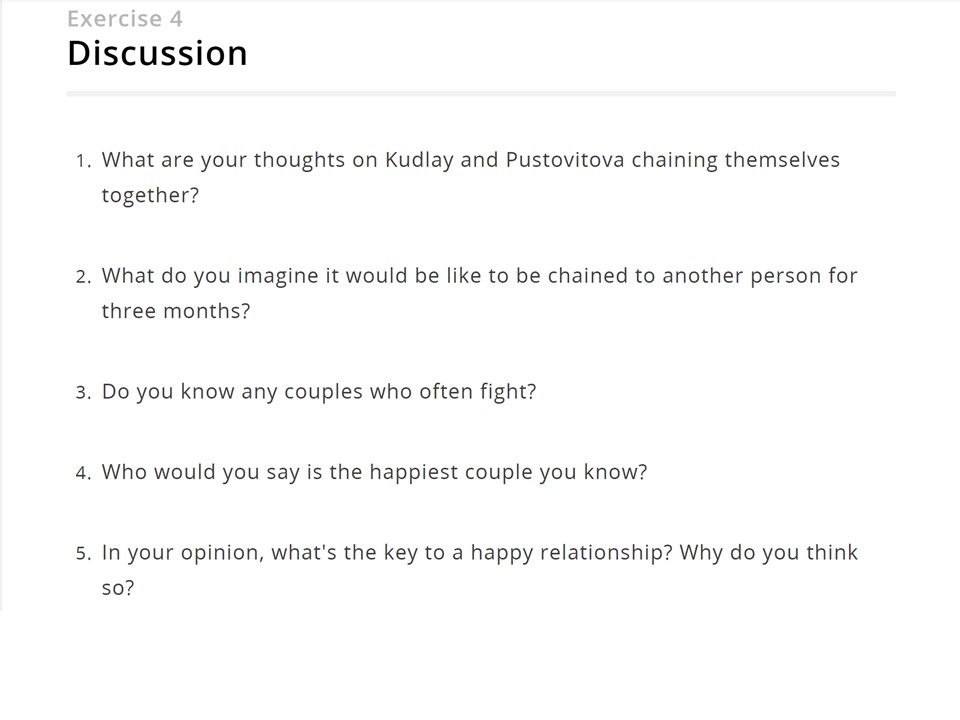This screenshot has width=960, height=720.
Task: Click the name 'Pustovitova' in question 1
Action: point(565,160)
